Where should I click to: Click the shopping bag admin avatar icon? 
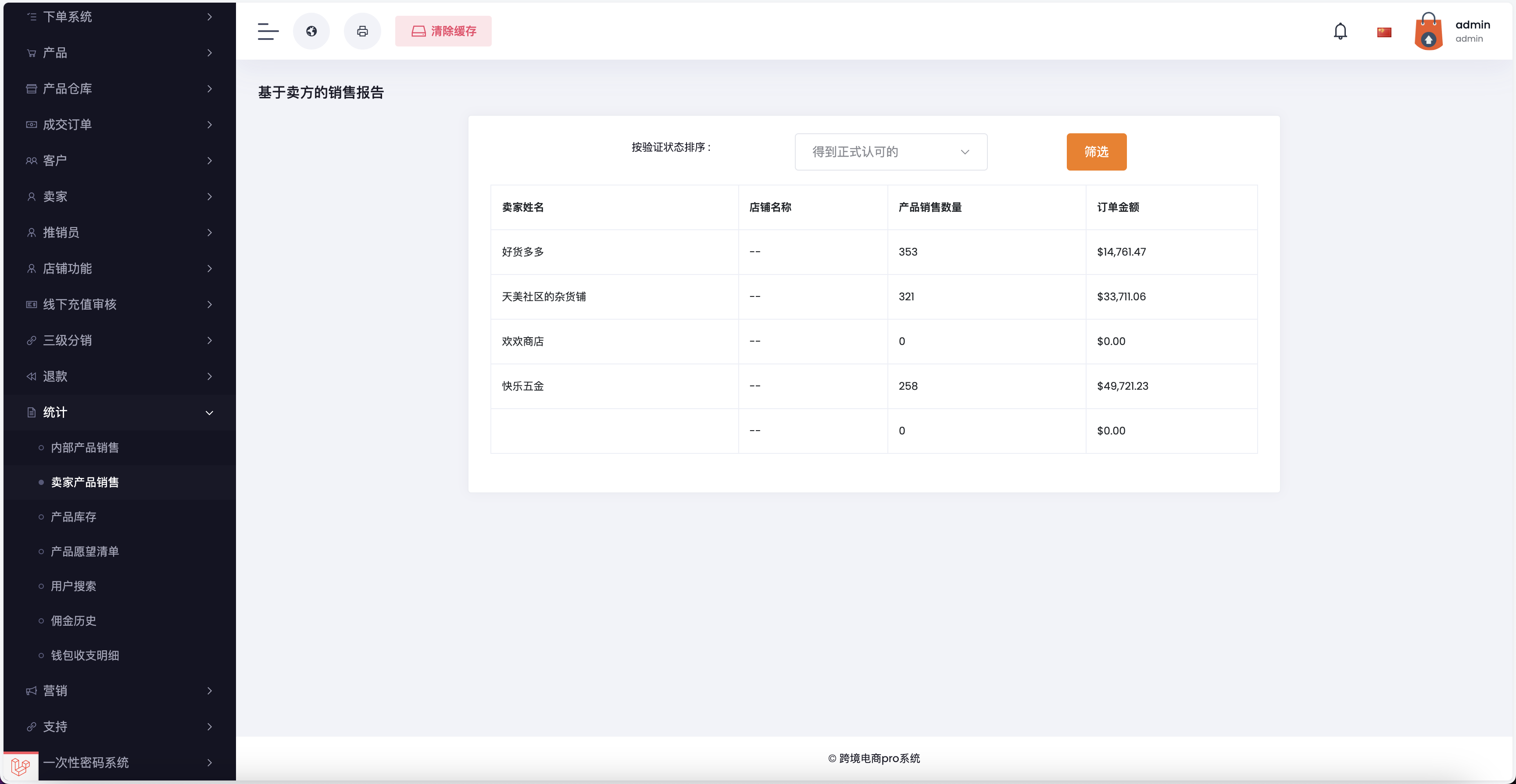(x=1429, y=31)
